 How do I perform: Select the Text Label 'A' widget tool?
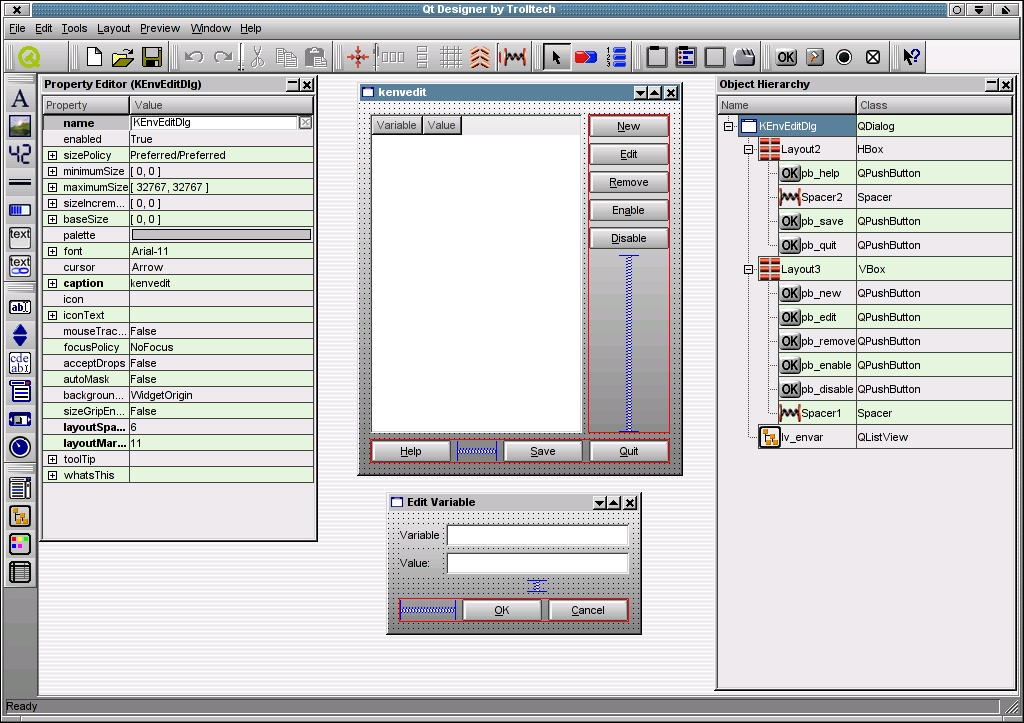coord(19,99)
